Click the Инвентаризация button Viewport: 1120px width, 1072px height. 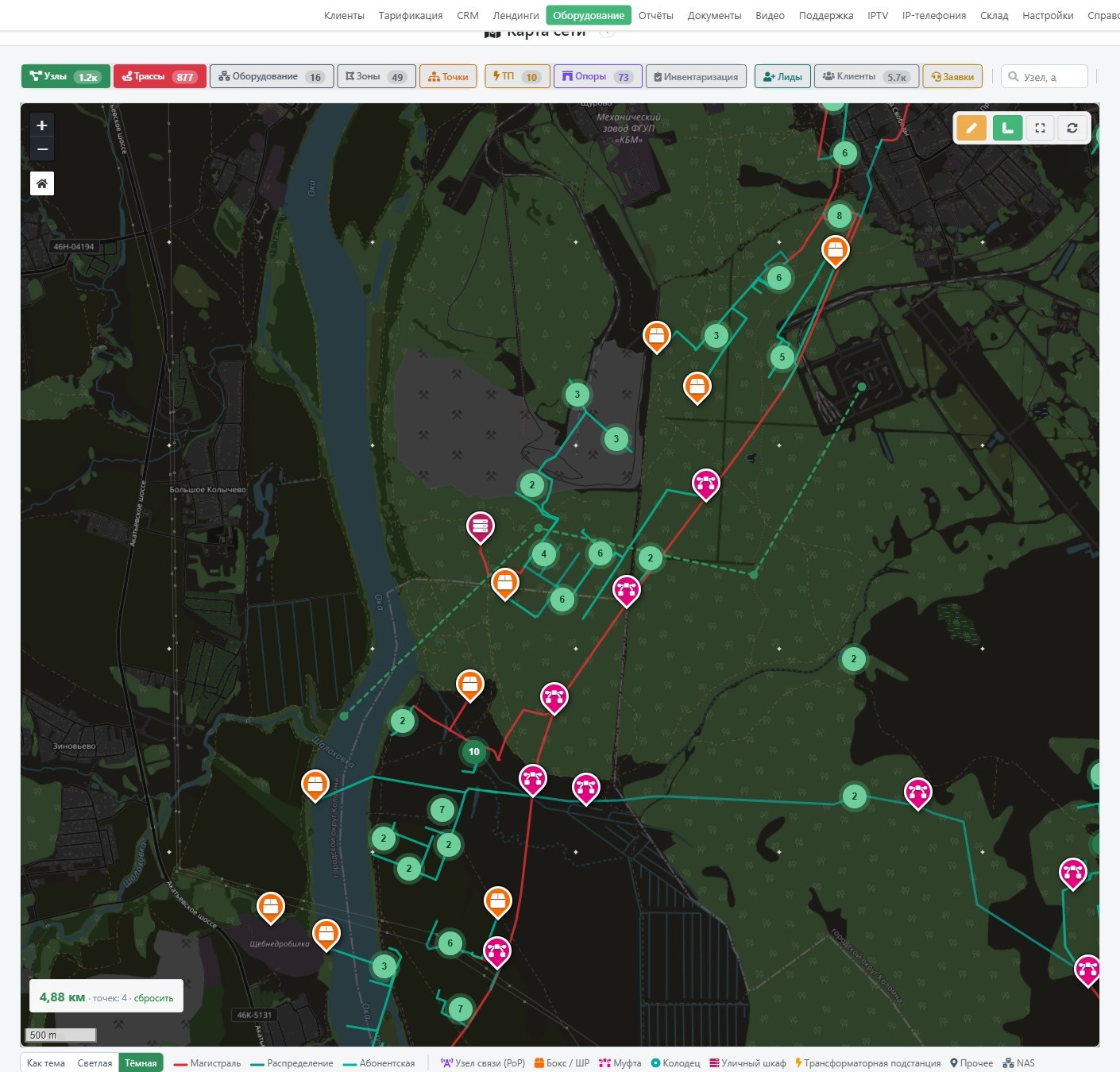696,76
